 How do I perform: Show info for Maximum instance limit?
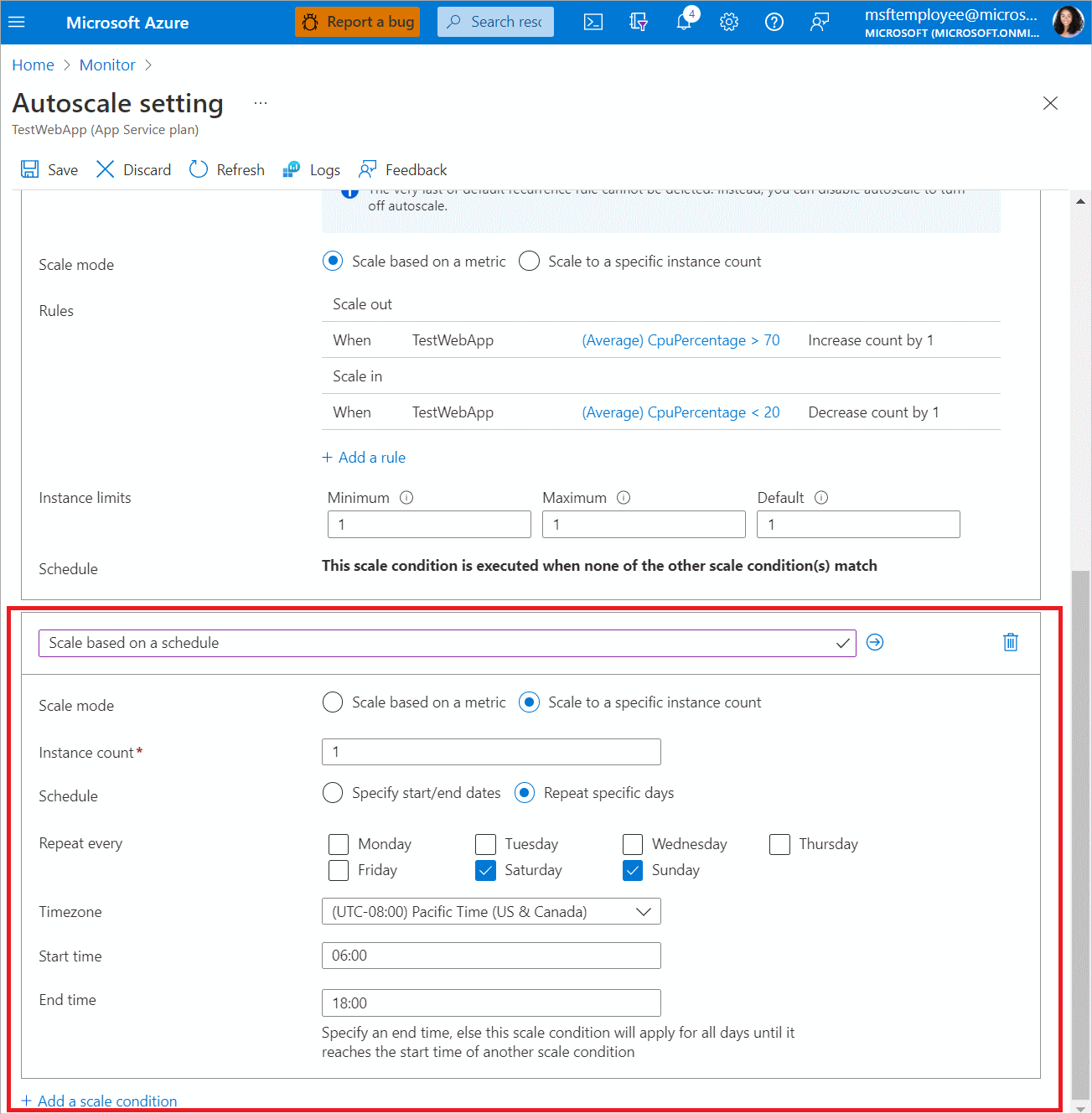point(624,498)
